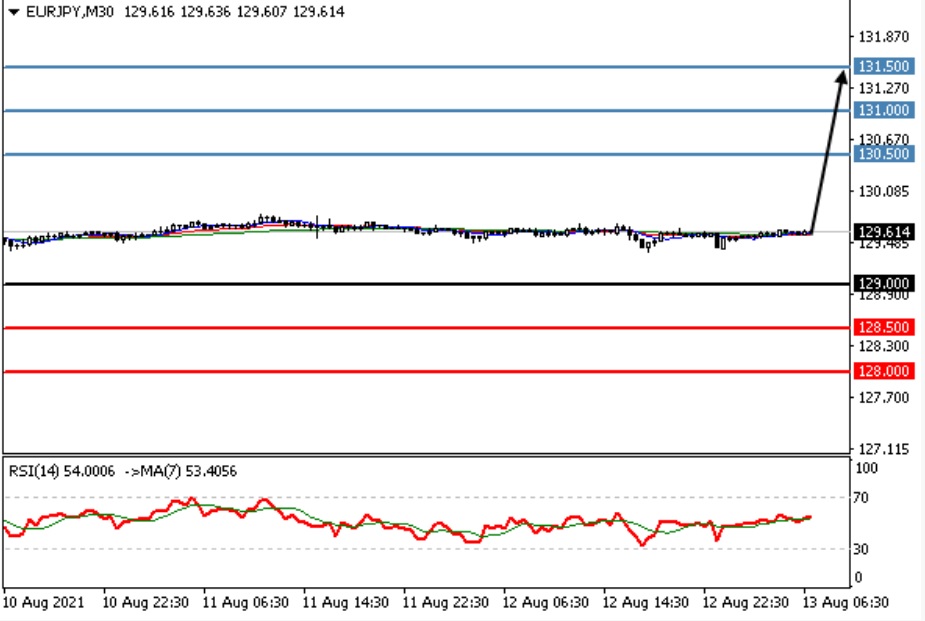Click the 127.700 price scale value
This screenshot has width=925, height=621.
[884, 398]
